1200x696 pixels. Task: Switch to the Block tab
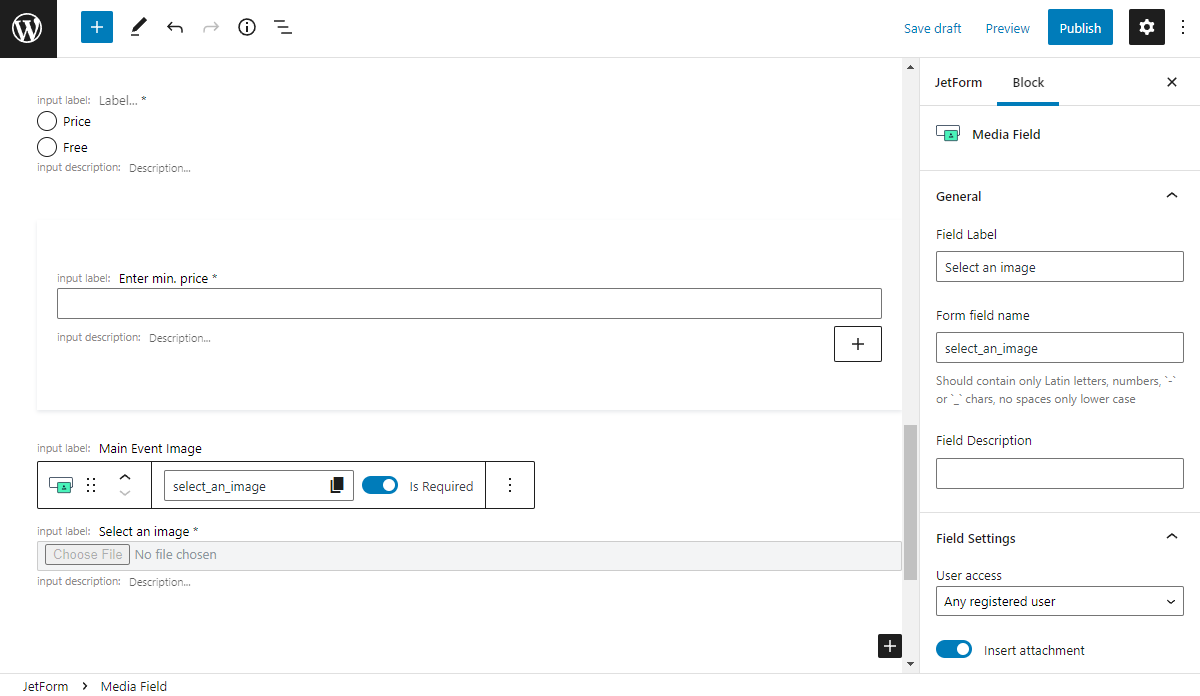(x=1028, y=82)
